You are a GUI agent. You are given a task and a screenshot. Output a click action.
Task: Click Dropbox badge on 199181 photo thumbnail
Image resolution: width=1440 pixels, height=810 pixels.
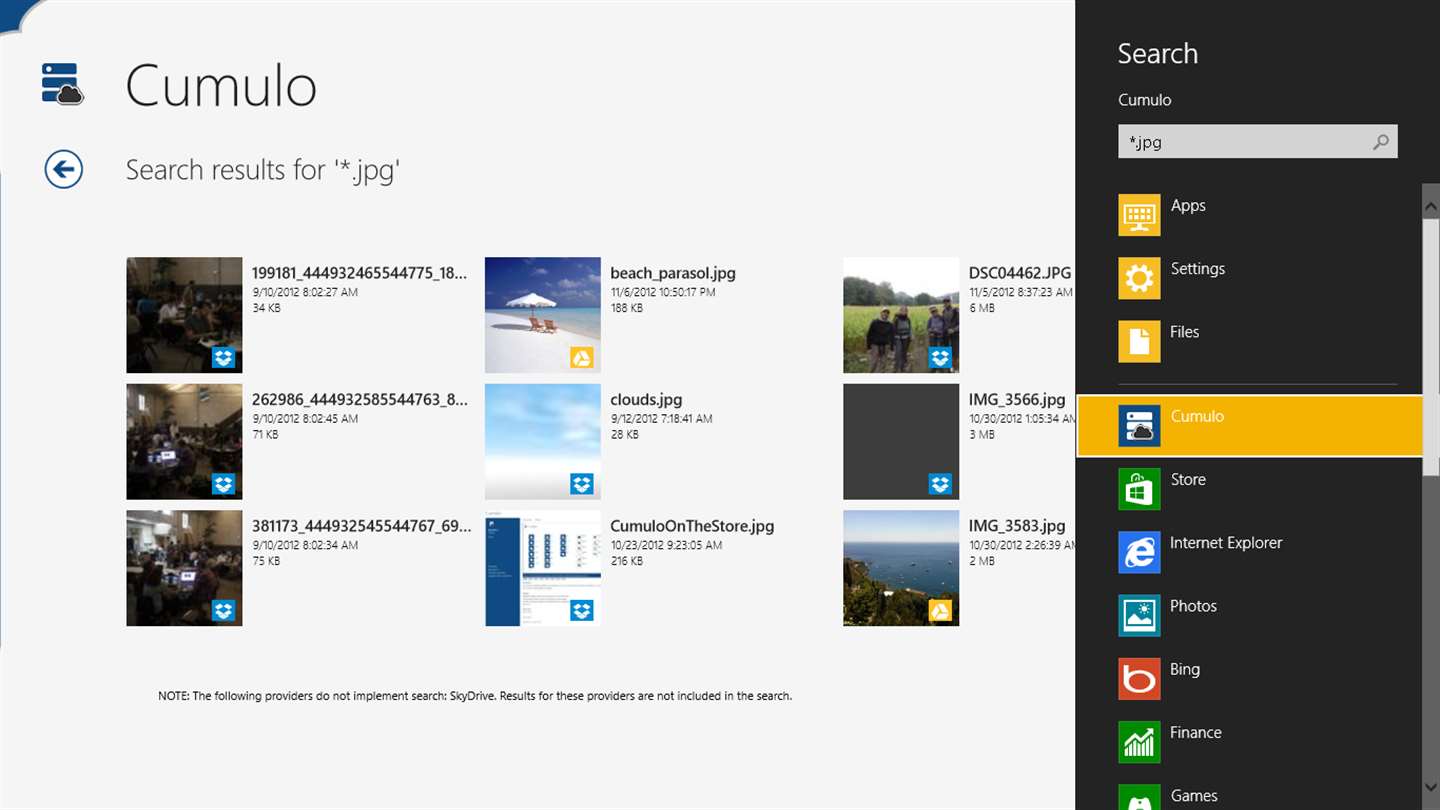223,358
